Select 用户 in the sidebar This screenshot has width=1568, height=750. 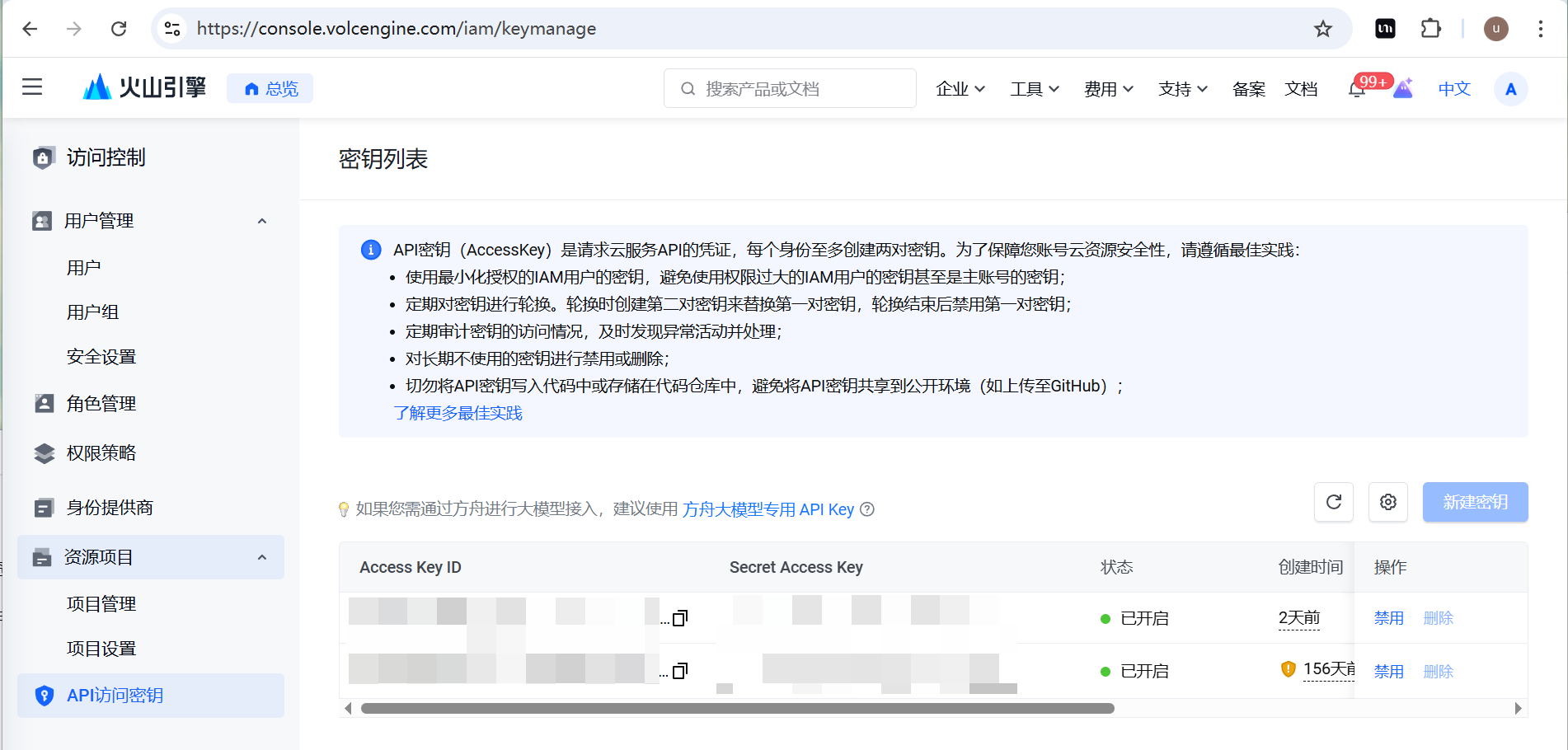84,268
